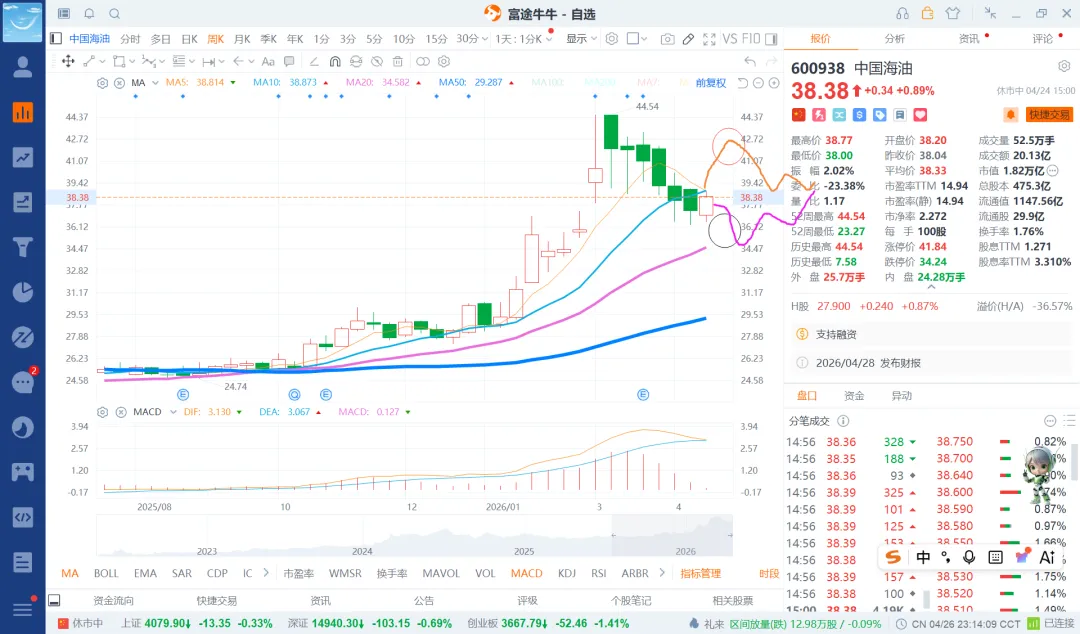Open the code API icon in sidebar
This screenshot has width=1080, height=634.
click(x=23, y=517)
